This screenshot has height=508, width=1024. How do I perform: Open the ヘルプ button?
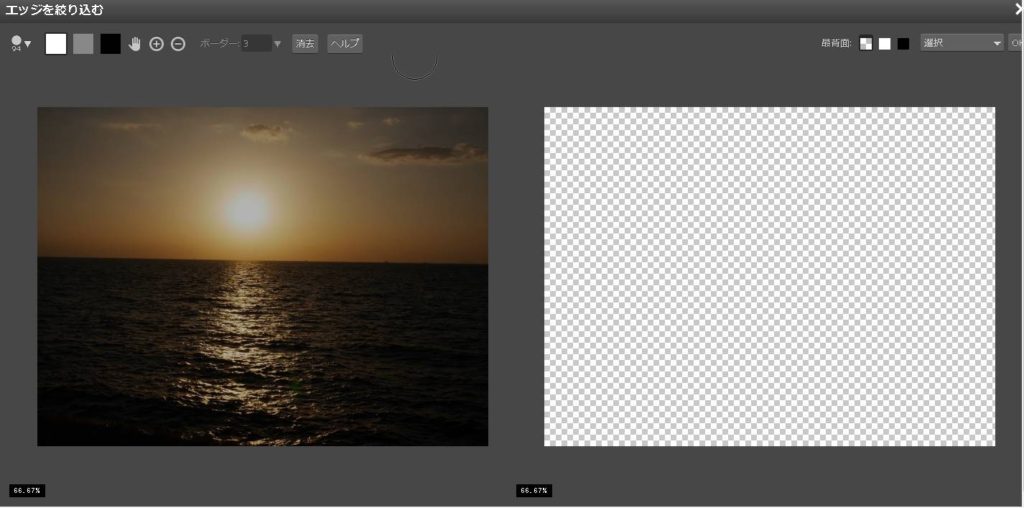click(x=344, y=44)
